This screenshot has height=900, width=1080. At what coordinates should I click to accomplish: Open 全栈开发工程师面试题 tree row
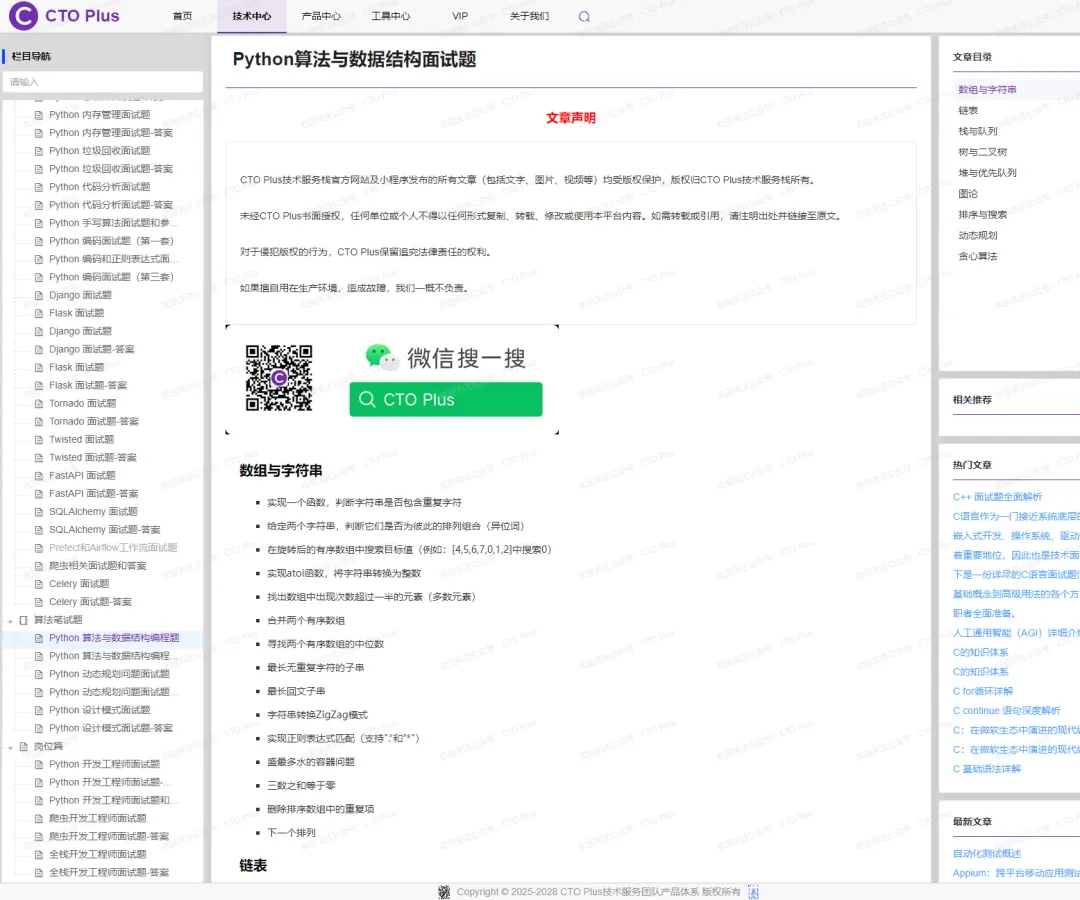[x=97, y=854]
